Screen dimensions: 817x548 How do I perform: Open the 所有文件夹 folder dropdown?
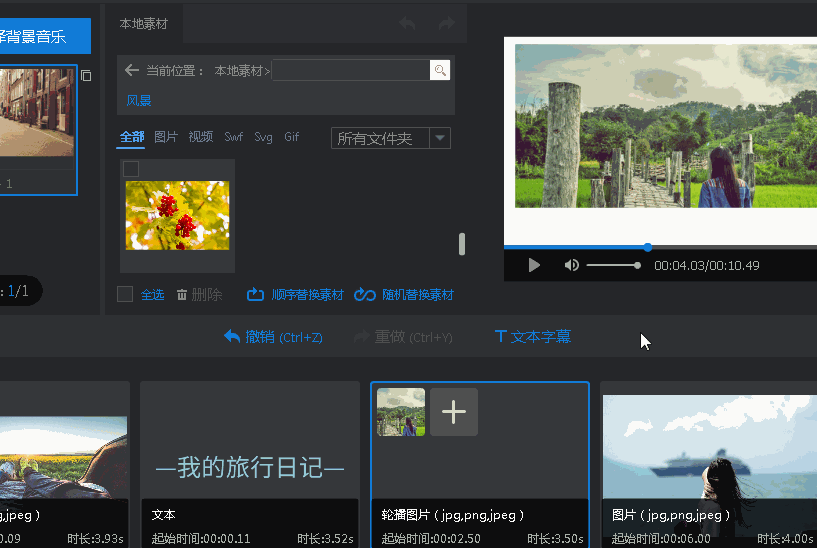390,138
